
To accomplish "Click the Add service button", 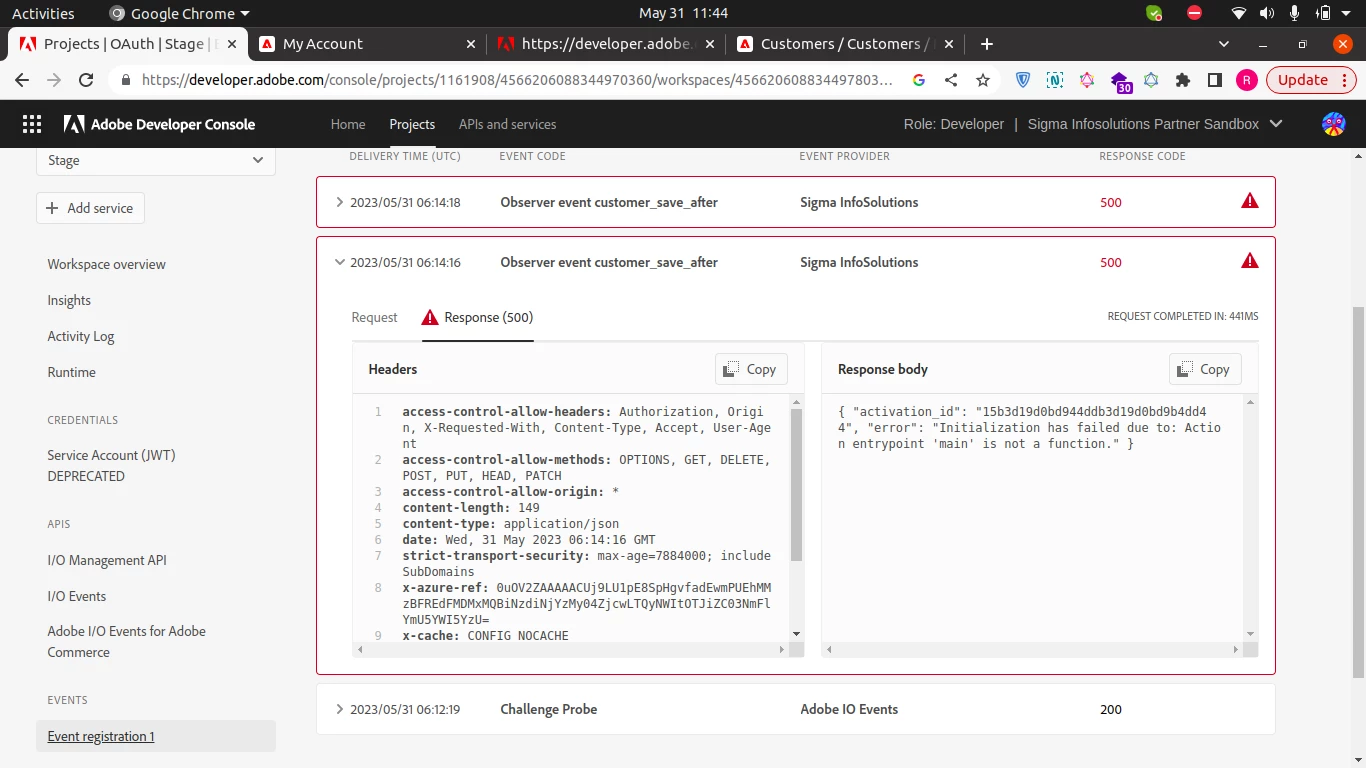I will pos(90,208).
